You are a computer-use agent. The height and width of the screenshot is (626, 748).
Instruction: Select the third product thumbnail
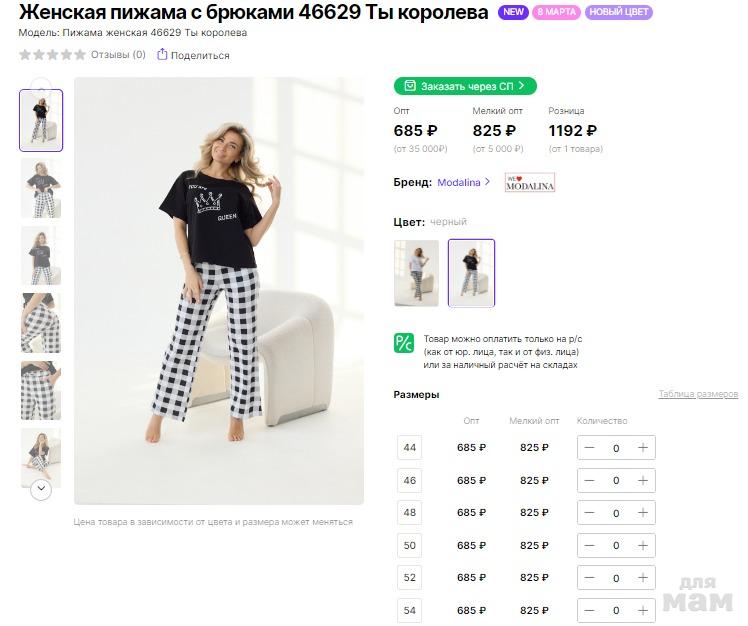pos(41,255)
